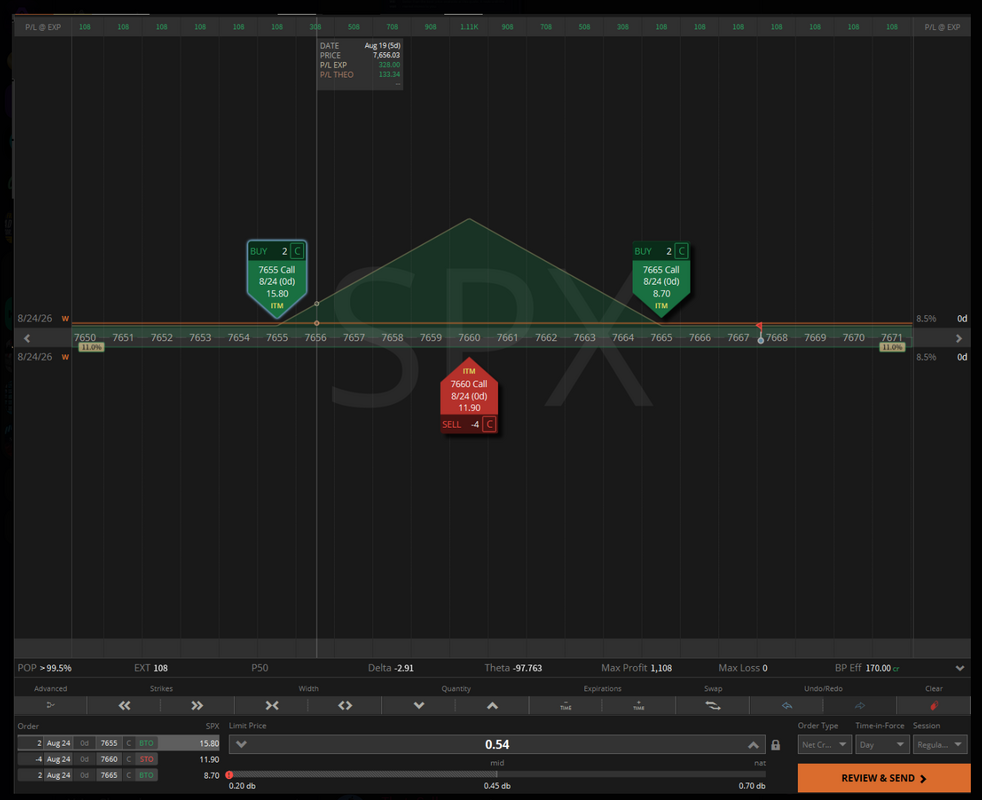
Task: Change strike 7655 in order row
Action: click(109, 743)
